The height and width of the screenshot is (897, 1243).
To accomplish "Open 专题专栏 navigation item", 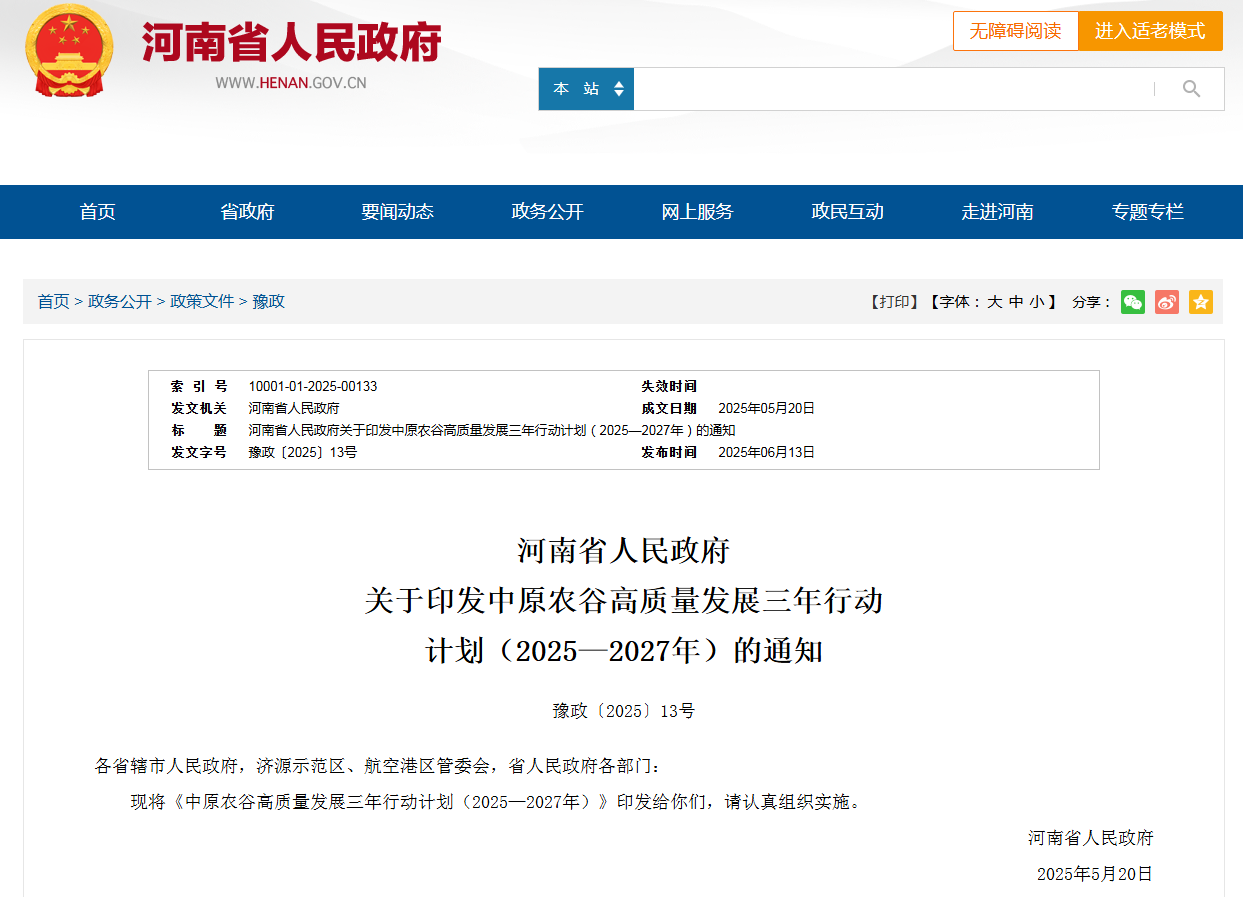I will [x=1147, y=212].
